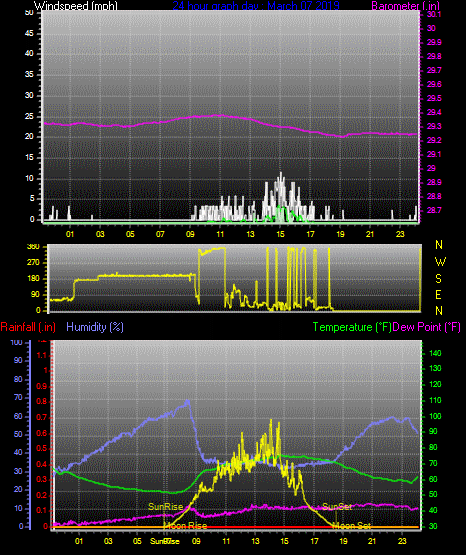Viewport: 466px width, 555px height.
Task: Click the barometer axis value 29.9
Action: [x=434, y=42]
